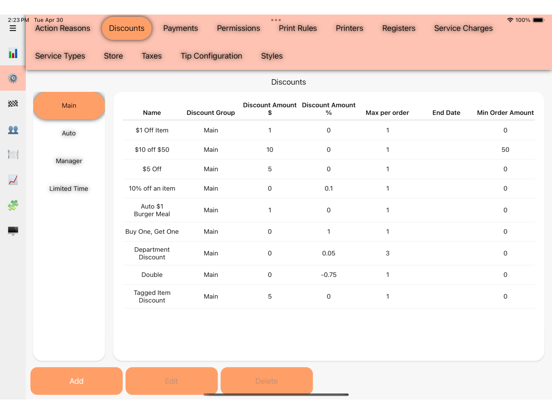This screenshot has height=414, width=552.
Task: Select the '$5 Off' discount row
Action: click(x=328, y=169)
